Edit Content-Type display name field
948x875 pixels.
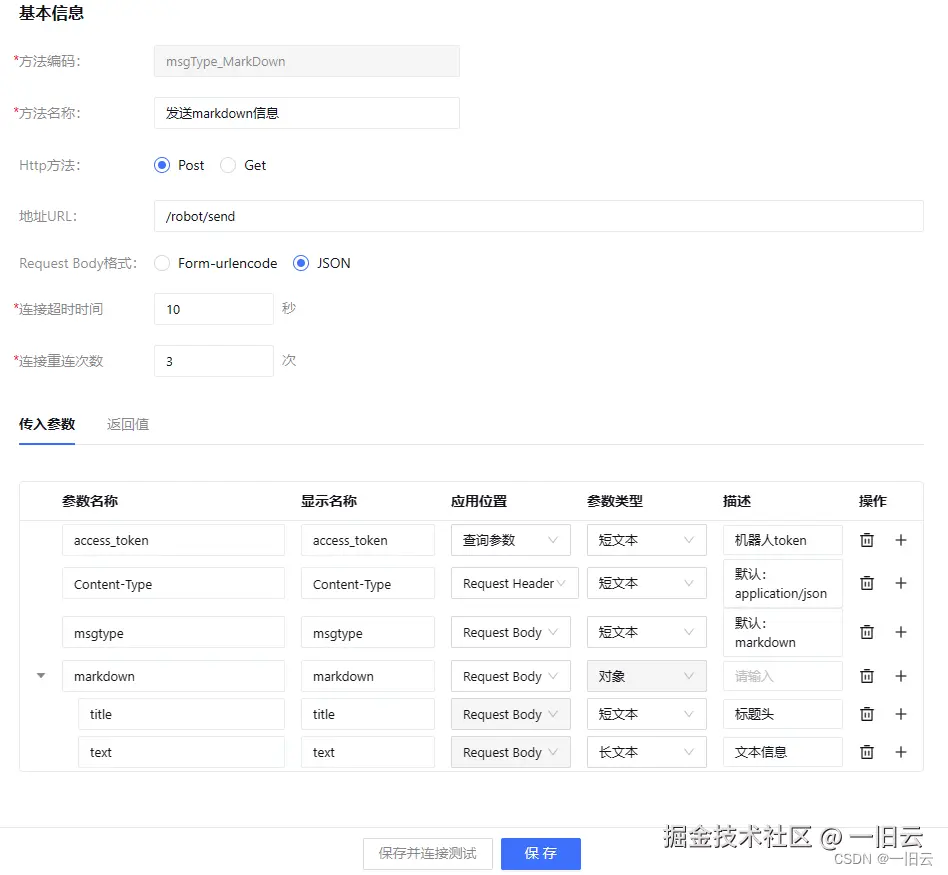point(368,584)
